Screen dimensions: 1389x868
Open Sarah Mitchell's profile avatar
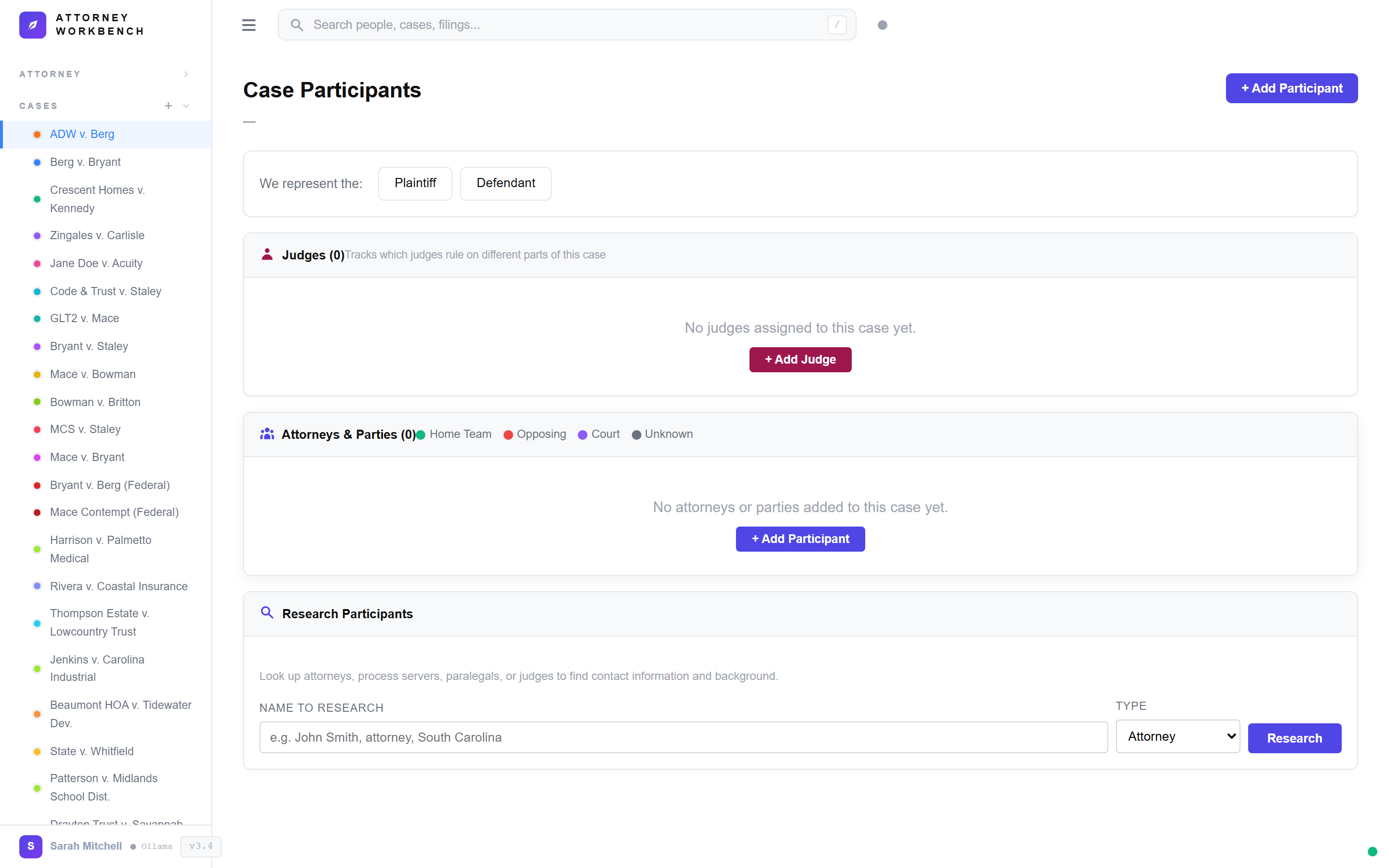pos(30,846)
